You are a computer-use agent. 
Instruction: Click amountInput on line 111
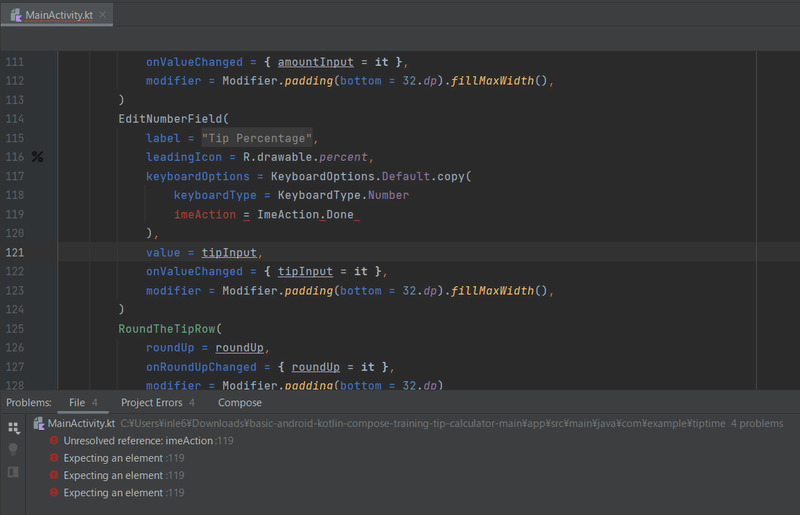pyautogui.click(x=316, y=62)
